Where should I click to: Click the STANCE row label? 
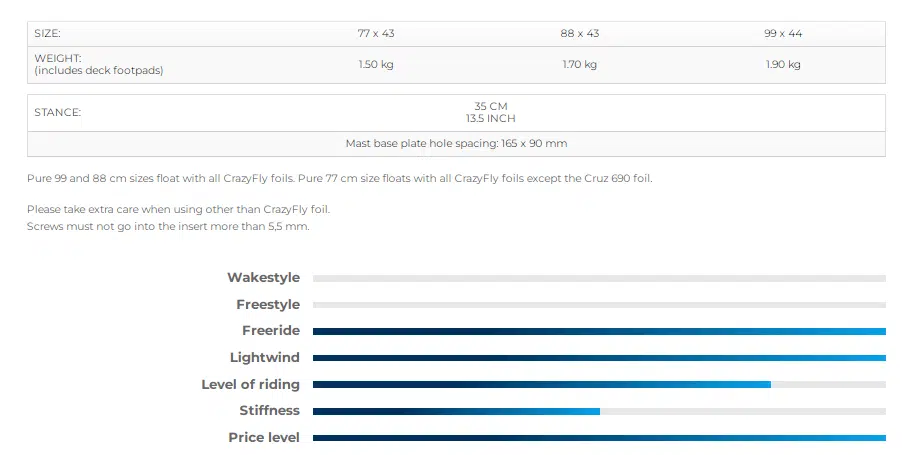[x=57, y=113]
